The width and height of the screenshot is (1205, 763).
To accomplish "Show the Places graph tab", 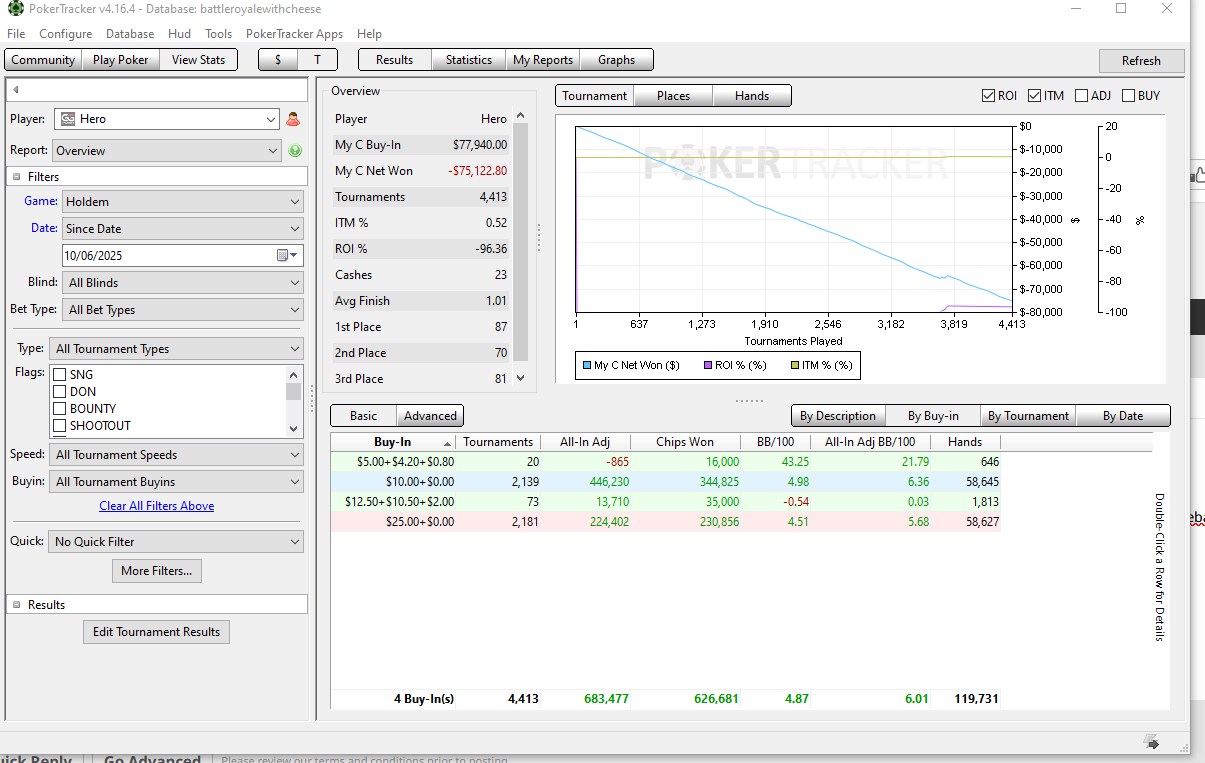I will point(674,96).
